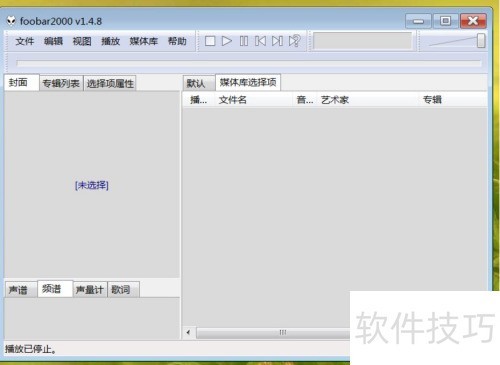The width and height of the screenshot is (500, 365).
Task: Pause playback using the Pause icon
Action: click(244, 41)
